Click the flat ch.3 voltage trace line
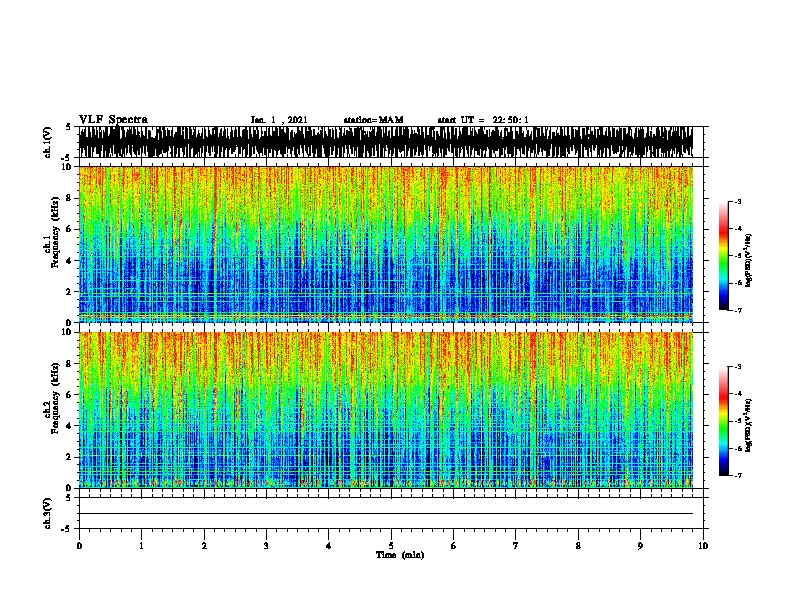This screenshot has width=792, height=612. tap(386, 514)
